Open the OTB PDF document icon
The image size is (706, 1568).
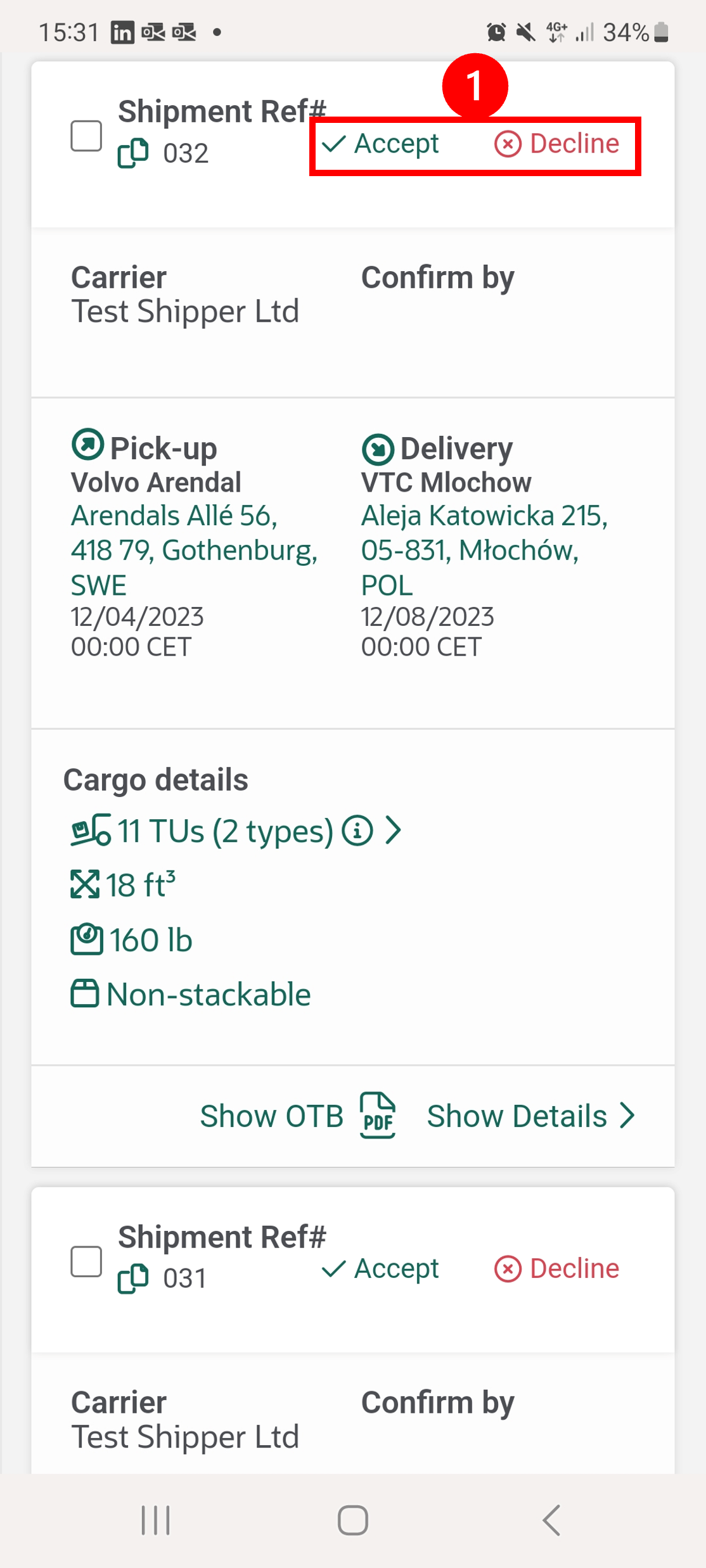[x=378, y=1116]
